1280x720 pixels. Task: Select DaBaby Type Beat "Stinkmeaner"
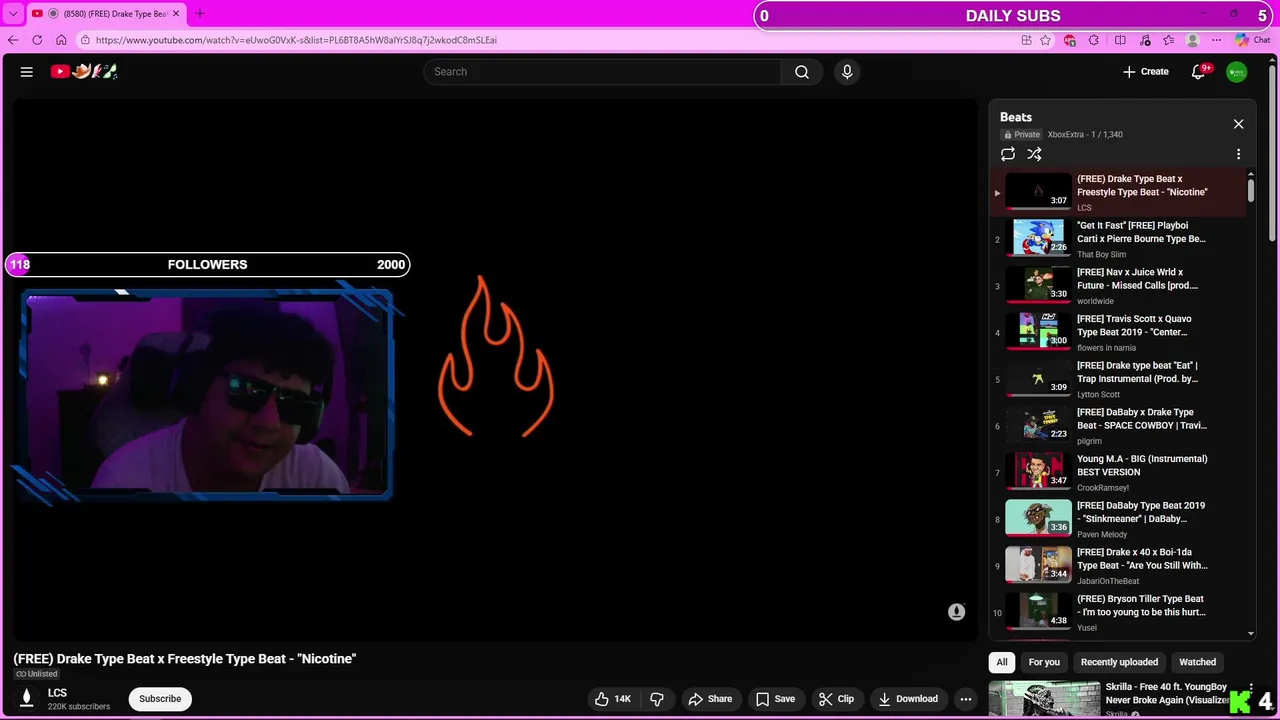click(1119, 519)
